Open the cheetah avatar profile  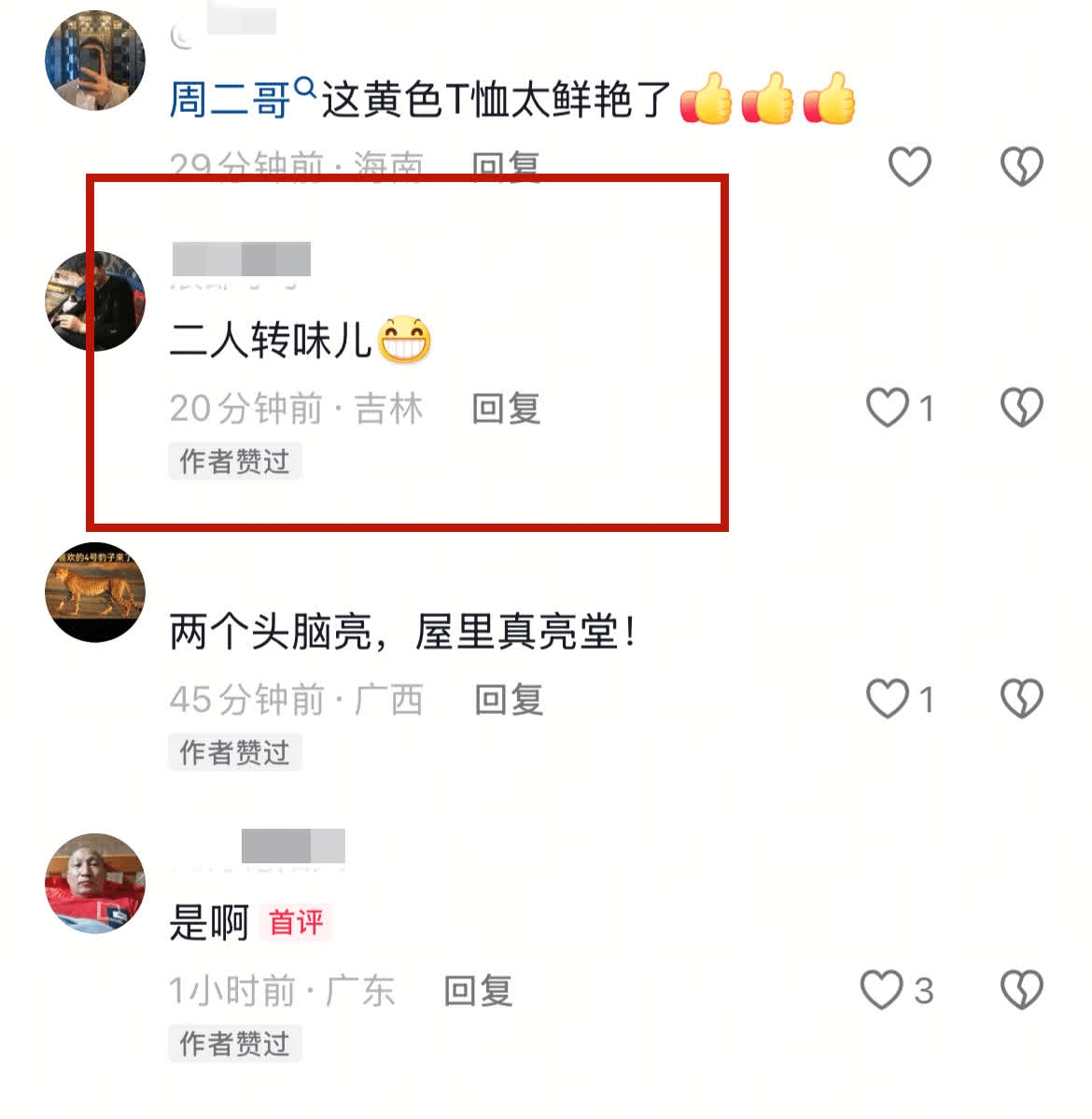(95, 592)
